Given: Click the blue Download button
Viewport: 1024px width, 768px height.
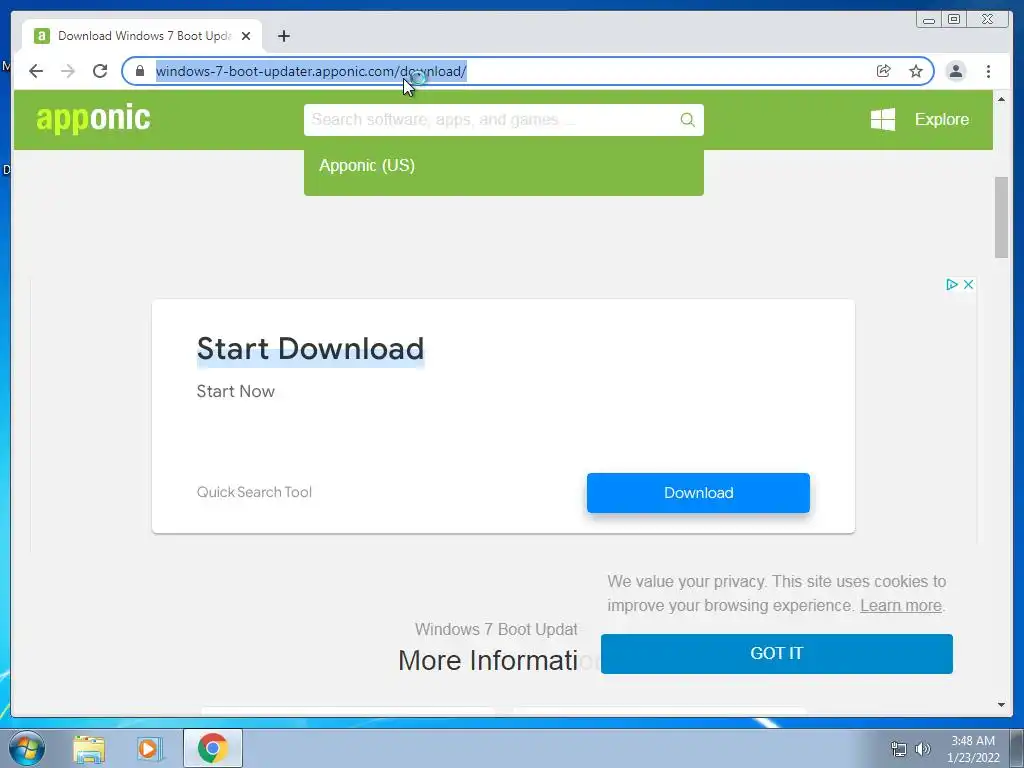Looking at the screenshot, I should click(698, 493).
